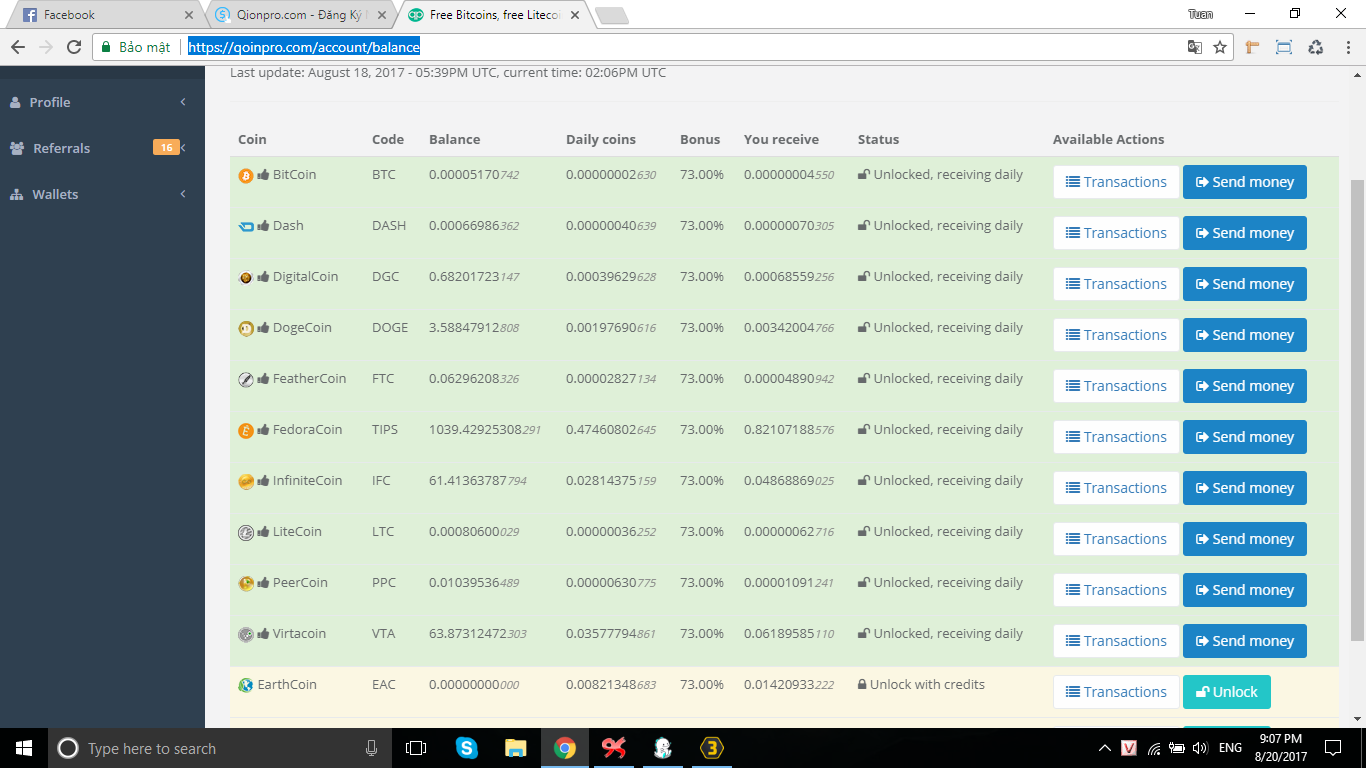Open Skype from the Windows taskbar

(466, 748)
